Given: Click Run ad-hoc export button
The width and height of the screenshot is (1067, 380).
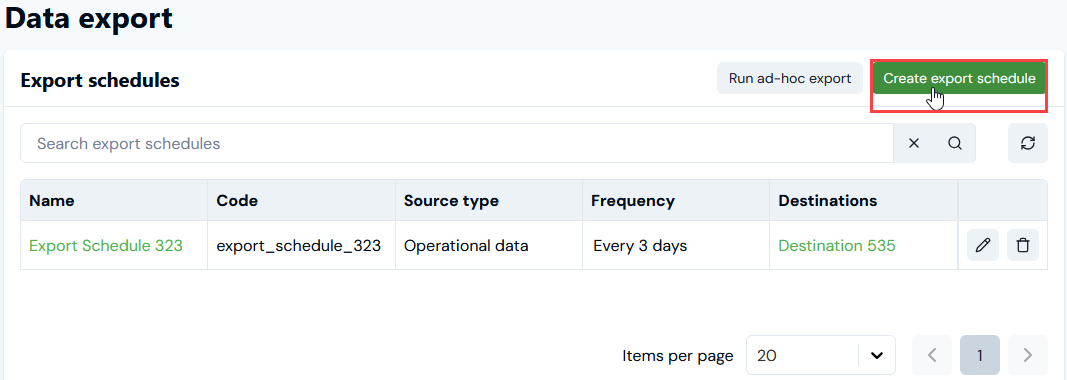Looking at the screenshot, I should (x=789, y=78).
